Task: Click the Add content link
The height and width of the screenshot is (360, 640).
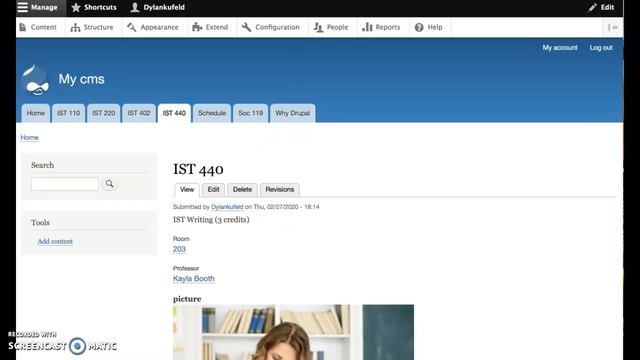Action: [x=55, y=241]
